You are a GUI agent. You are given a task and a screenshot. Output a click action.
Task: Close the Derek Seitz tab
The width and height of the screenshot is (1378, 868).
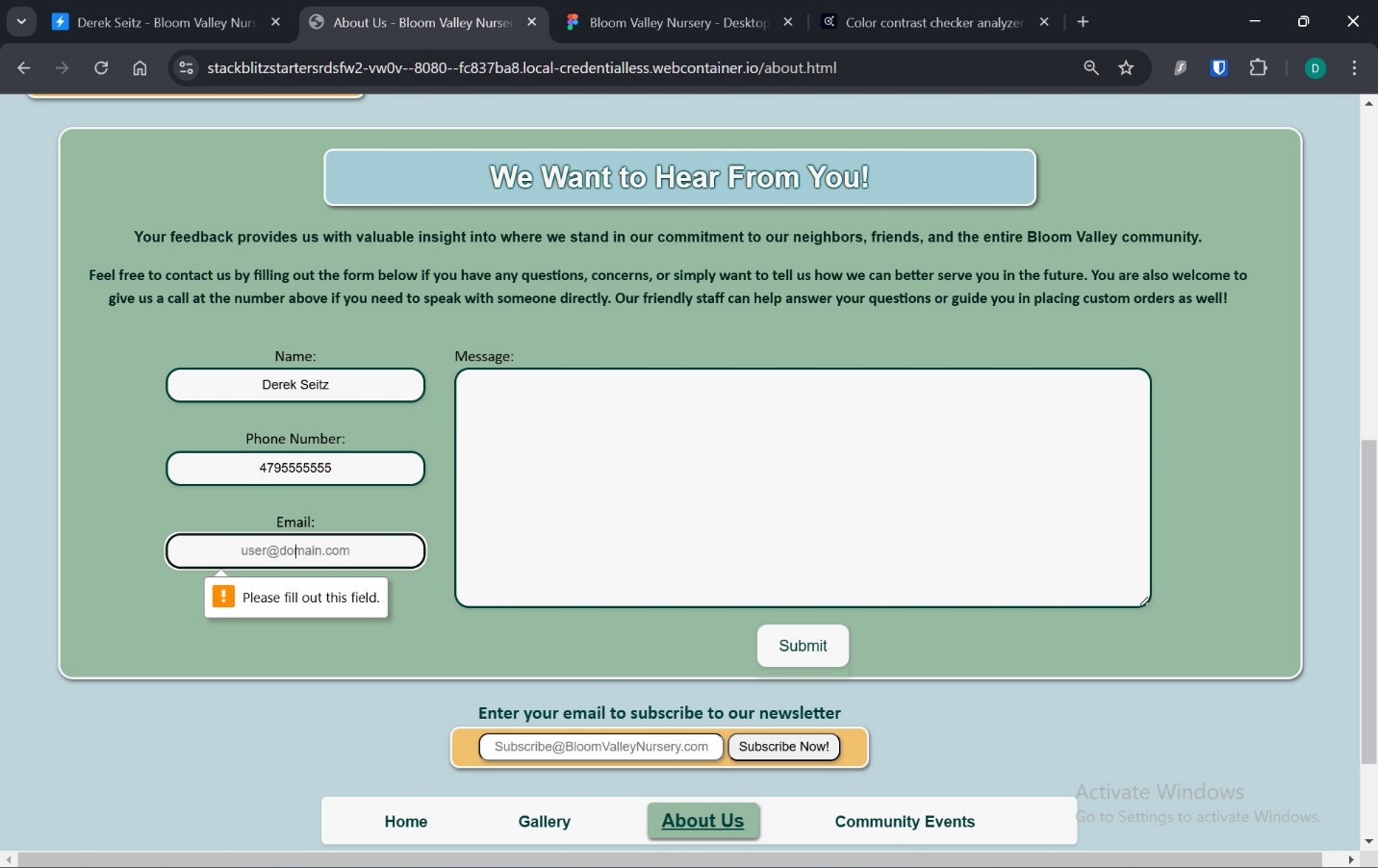(x=276, y=22)
